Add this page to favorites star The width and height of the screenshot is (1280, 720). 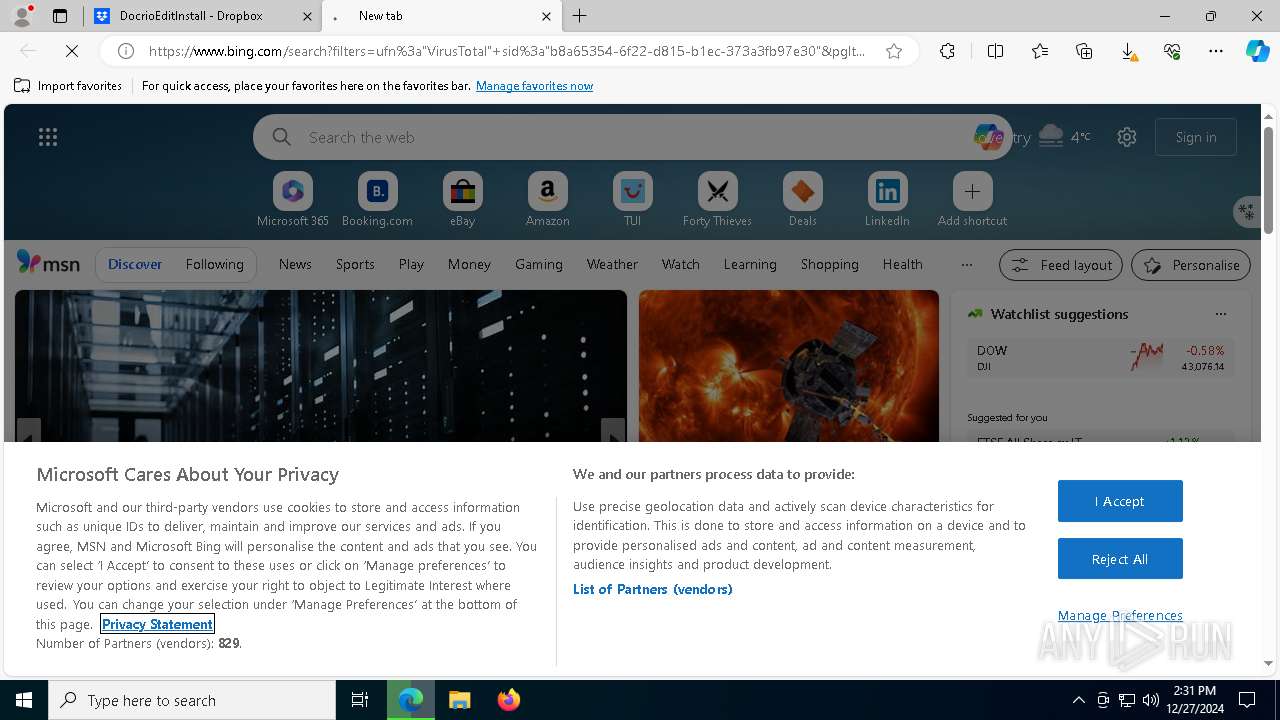tap(894, 51)
